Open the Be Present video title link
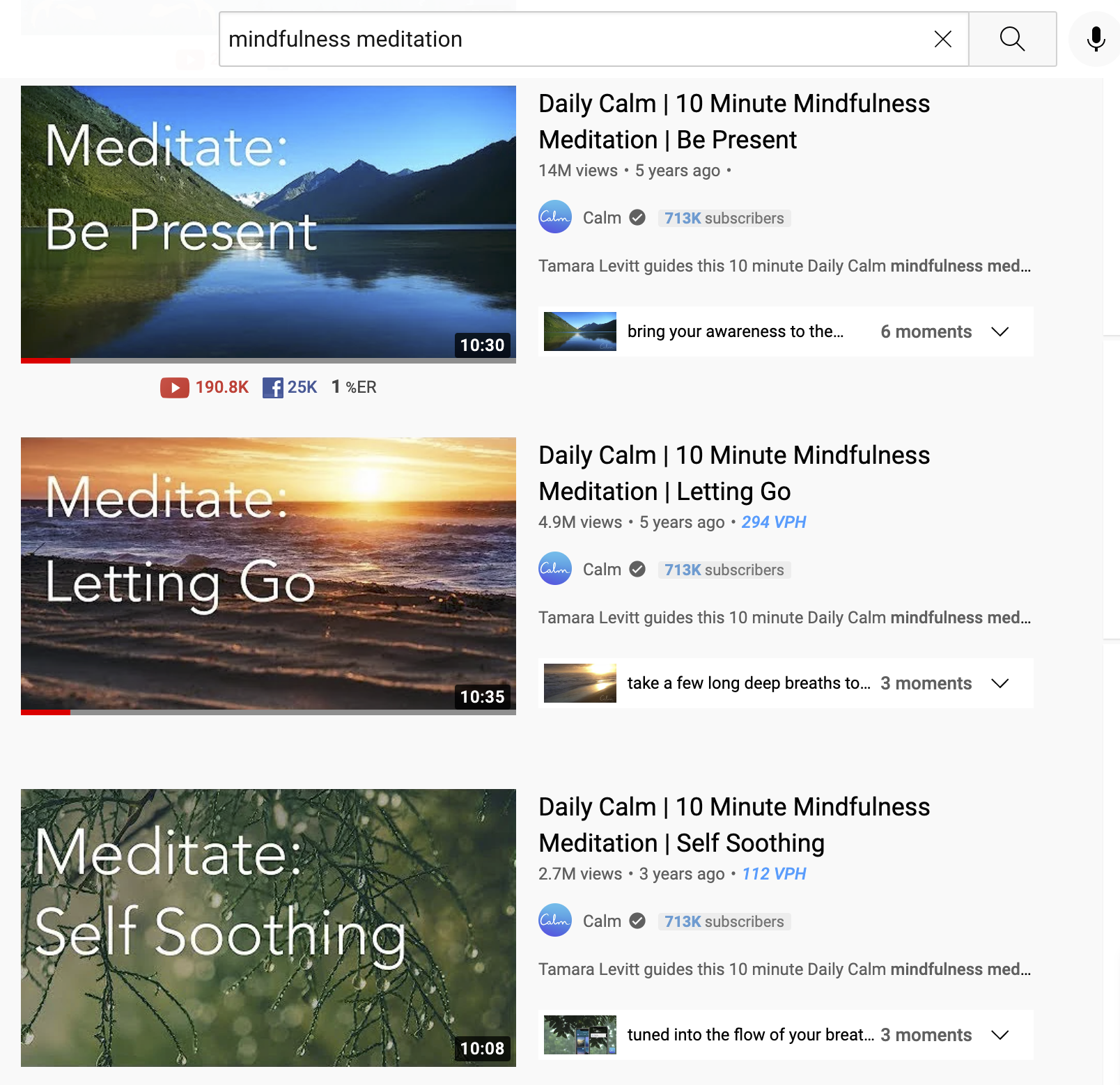 point(734,121)
